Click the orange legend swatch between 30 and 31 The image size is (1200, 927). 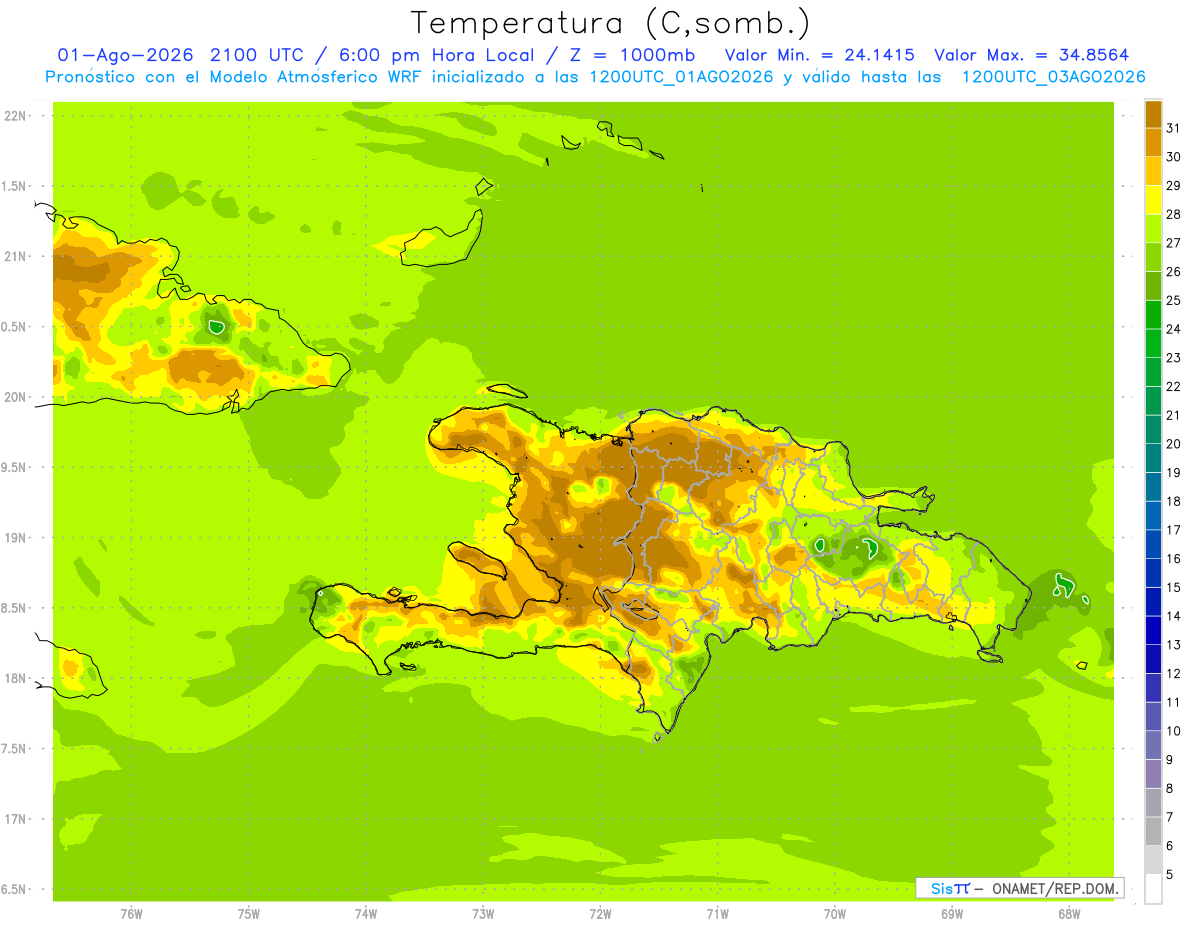click(x=1153, y=142)
